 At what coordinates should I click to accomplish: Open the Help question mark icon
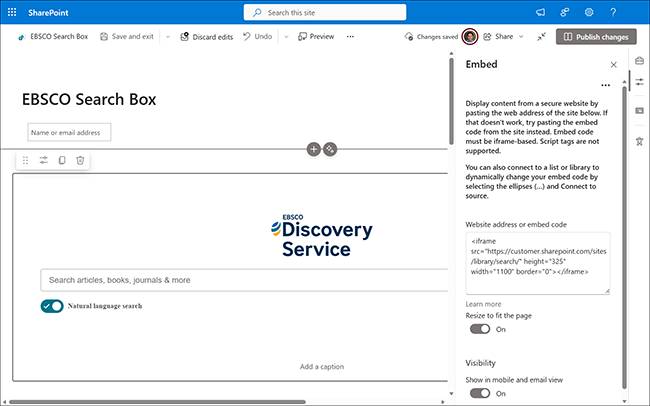(613, 12)
